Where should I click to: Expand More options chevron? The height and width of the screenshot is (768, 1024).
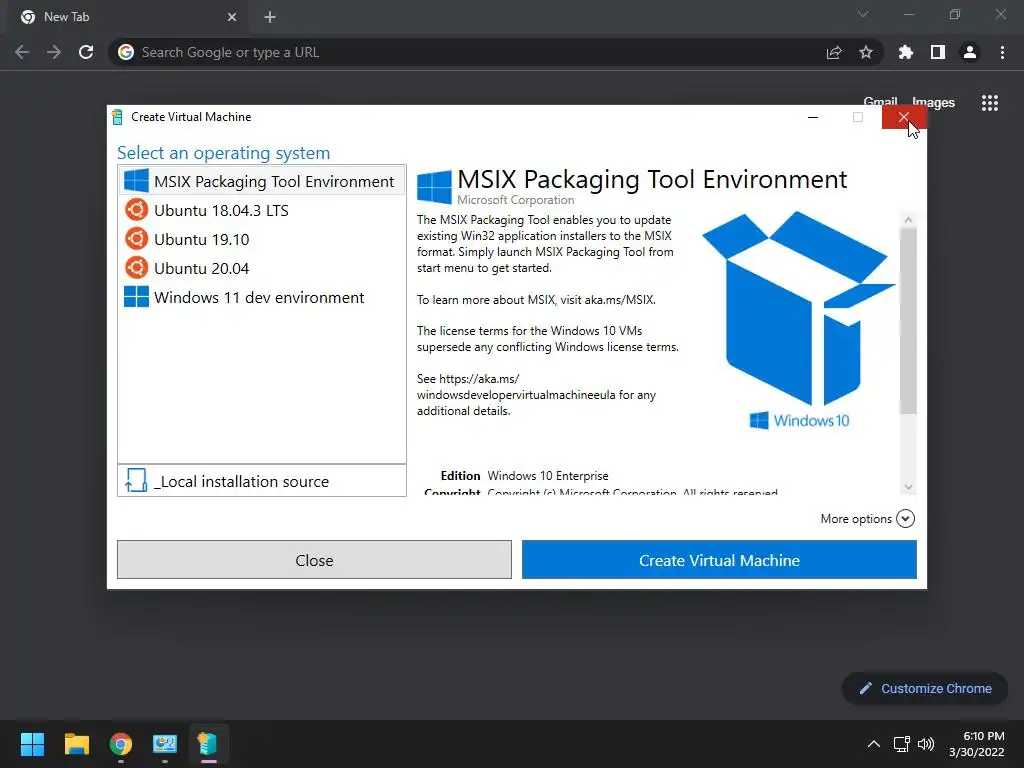click(905, 519)
